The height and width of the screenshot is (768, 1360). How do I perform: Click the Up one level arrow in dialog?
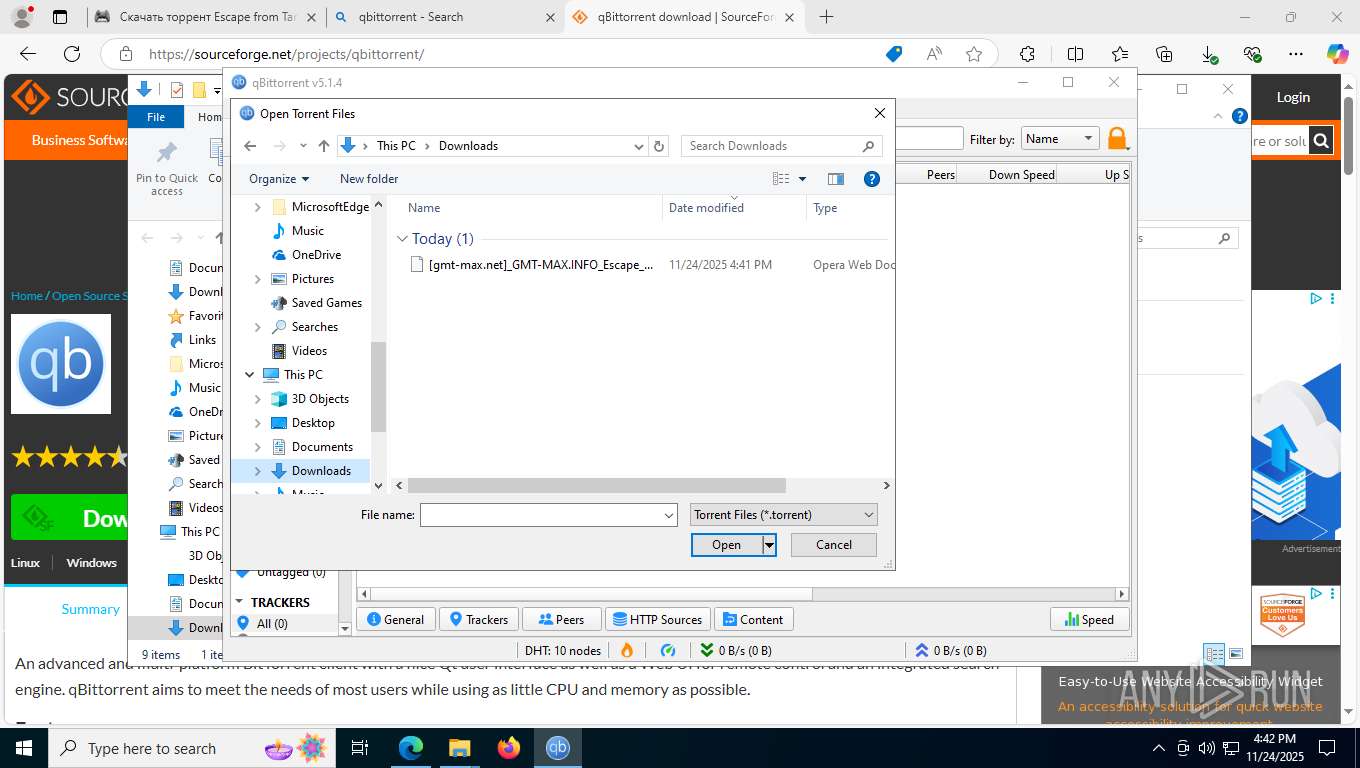click(x=324, y=146)
